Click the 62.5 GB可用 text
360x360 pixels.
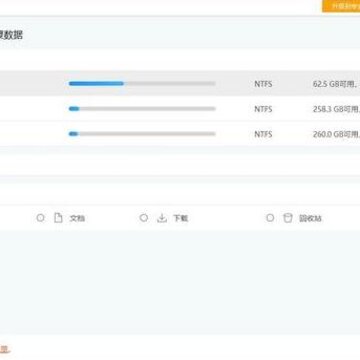336,84
